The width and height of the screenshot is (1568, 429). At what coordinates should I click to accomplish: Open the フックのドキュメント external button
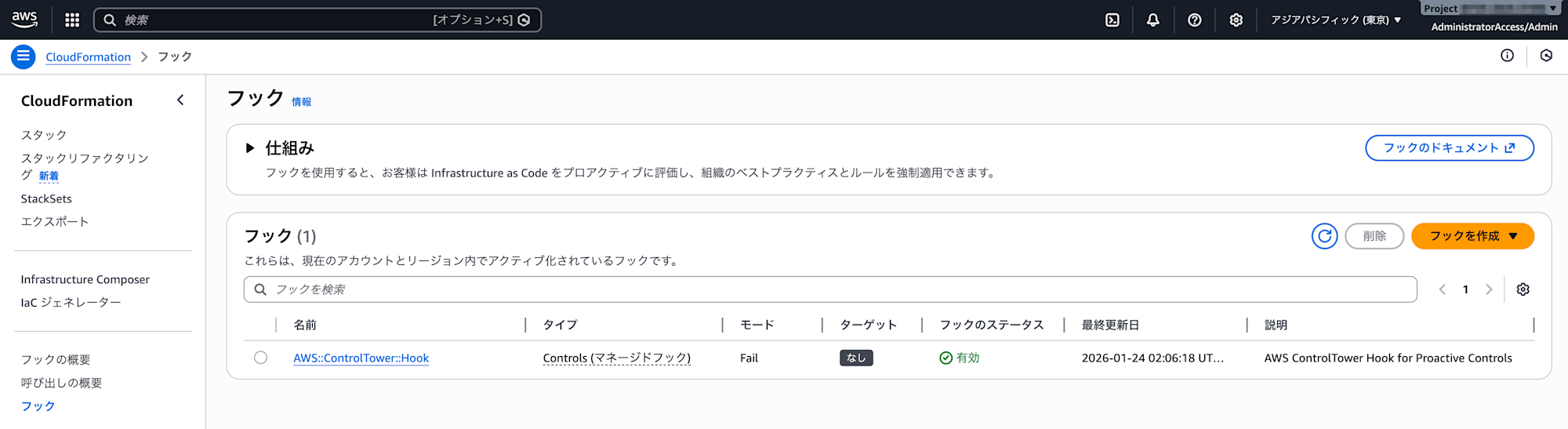(1449, 147)
